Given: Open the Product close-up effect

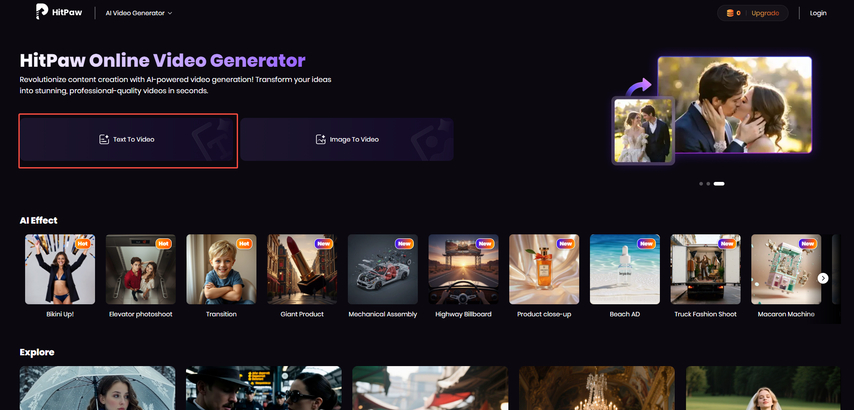Looking at the screenshot, I should [x=544, y=269].
